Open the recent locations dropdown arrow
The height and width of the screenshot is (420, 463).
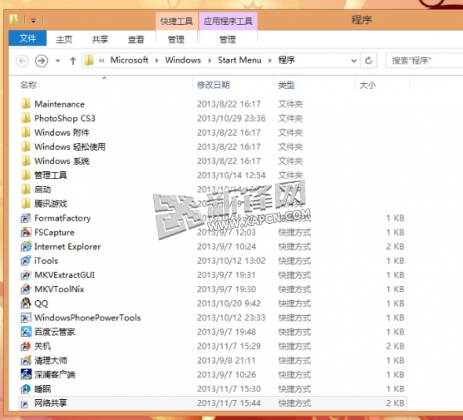58,61
